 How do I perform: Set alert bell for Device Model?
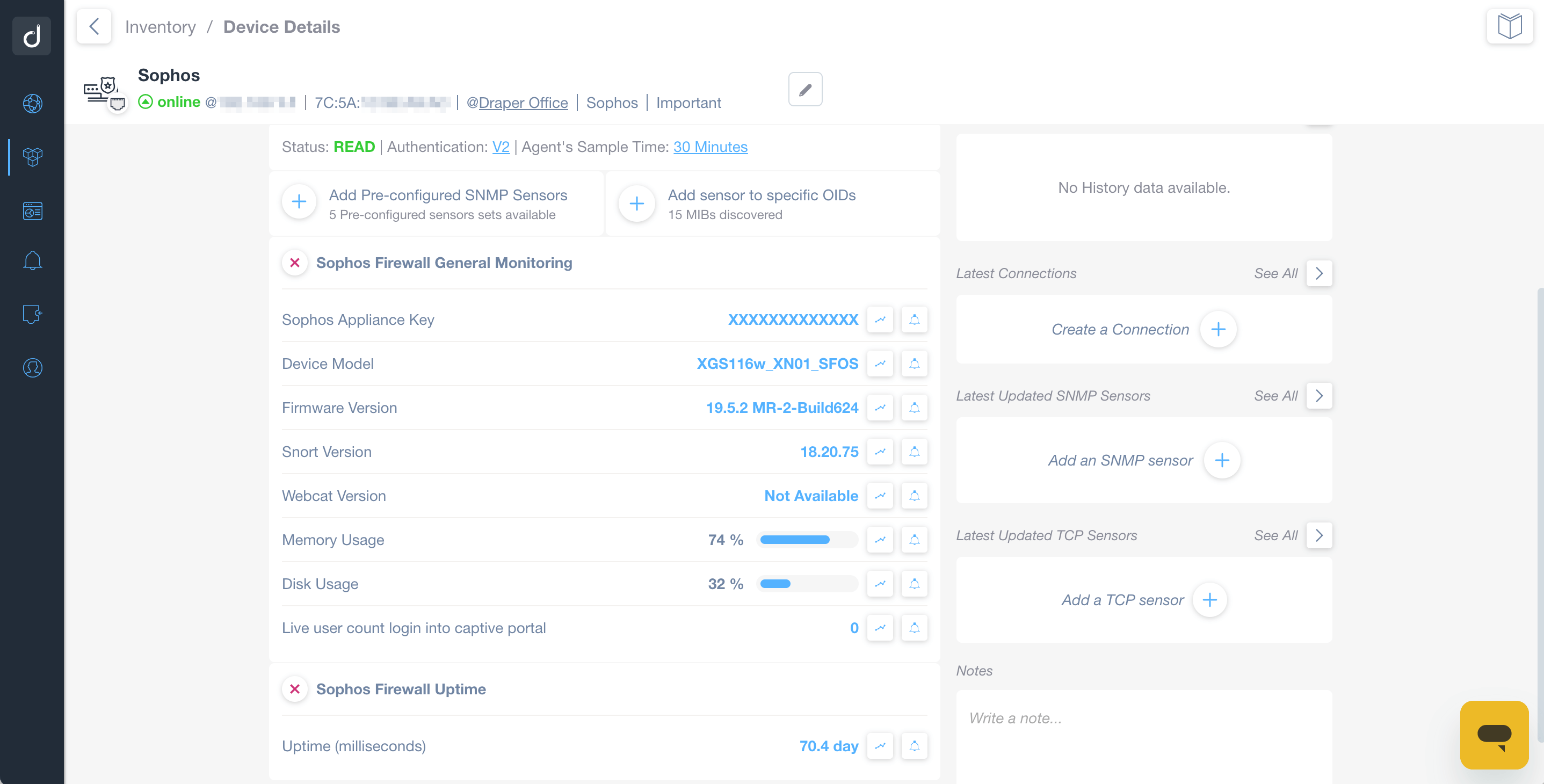pos(914,364)
